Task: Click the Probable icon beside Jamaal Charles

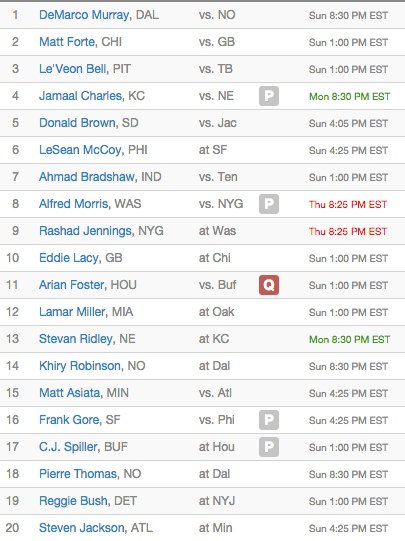Action: pyautogui.click(x=269, y=96)
